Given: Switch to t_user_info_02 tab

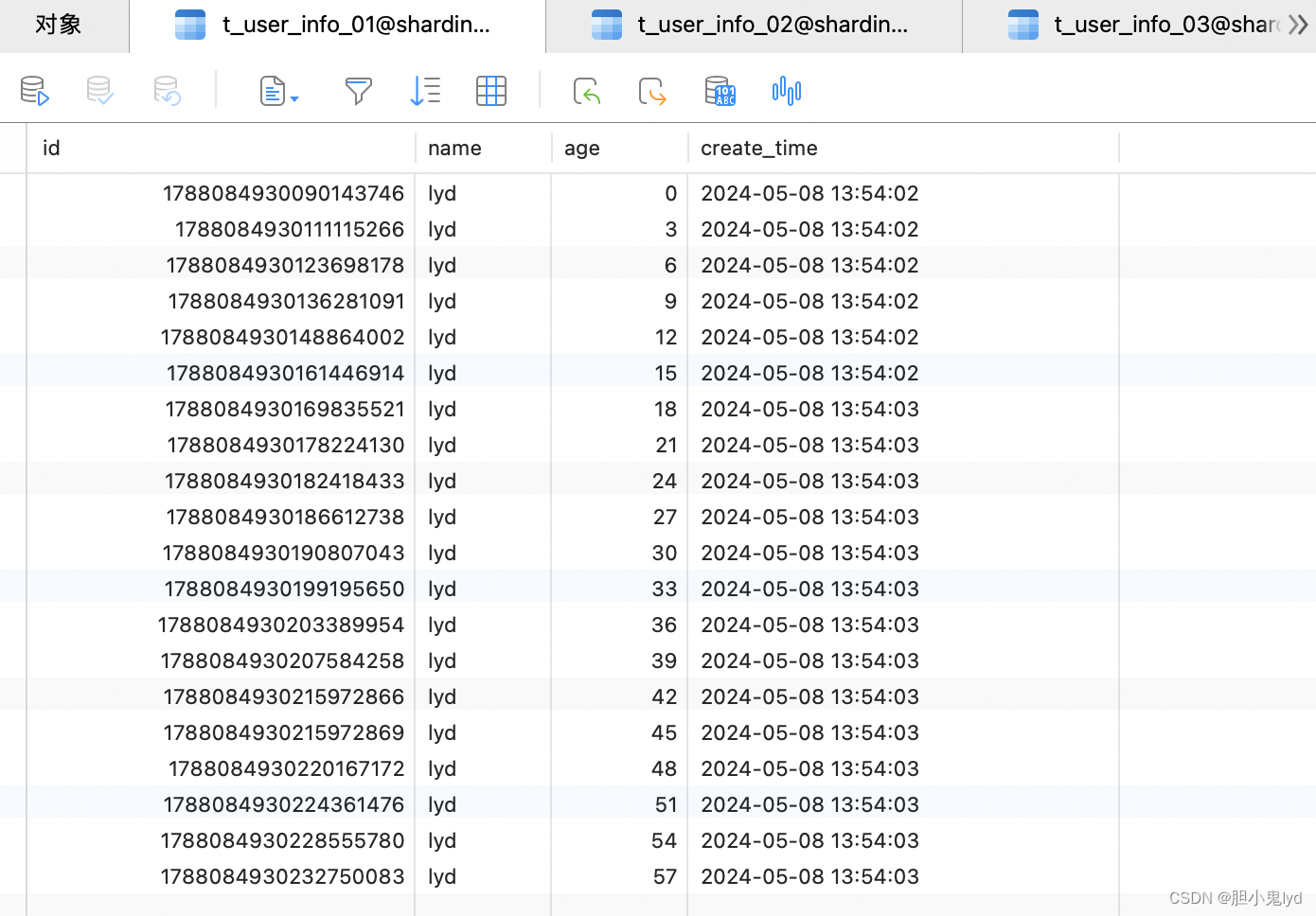Looking at the screenshot, I should click(754, 25).
